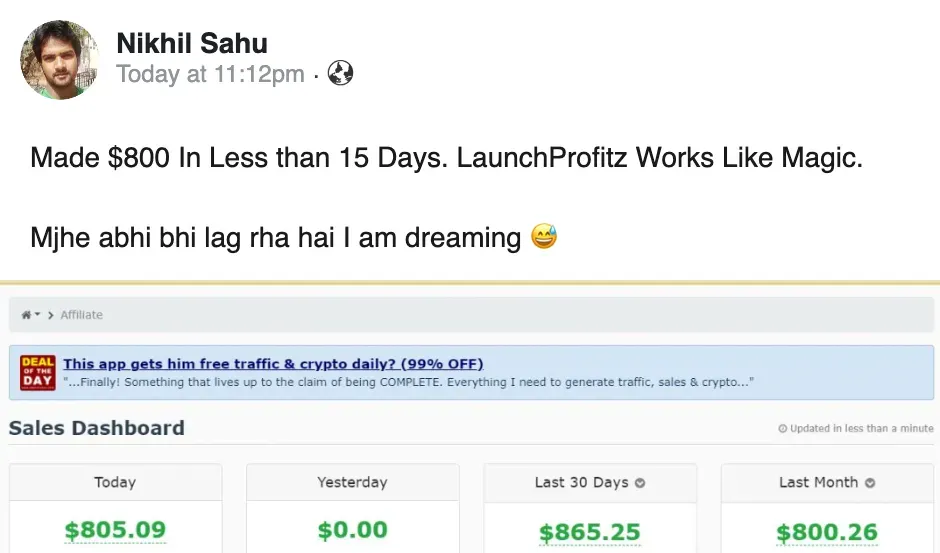Click the Today at 11:12pm timestamp

pyautogui.click(x=210, y=74)
